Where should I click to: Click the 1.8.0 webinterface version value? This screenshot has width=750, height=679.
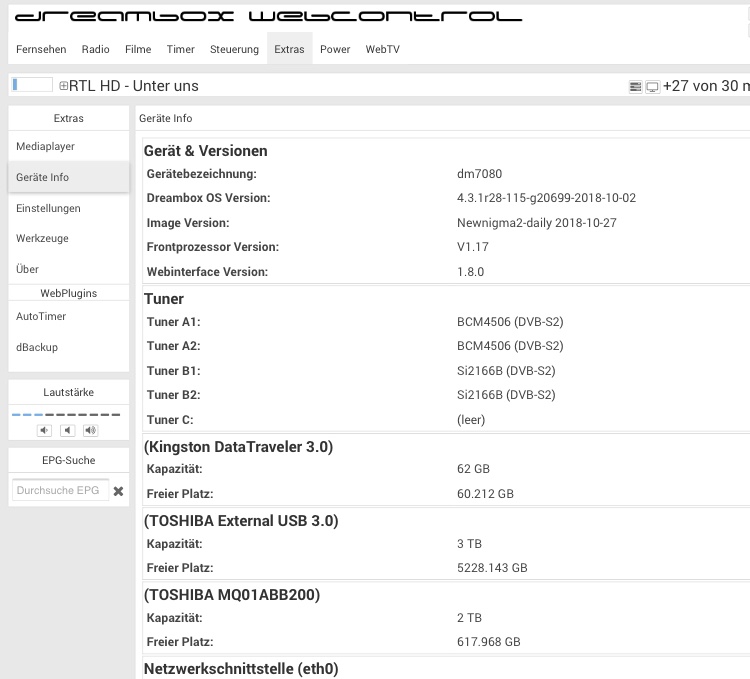pyautogui.click(x=470, y=272)
